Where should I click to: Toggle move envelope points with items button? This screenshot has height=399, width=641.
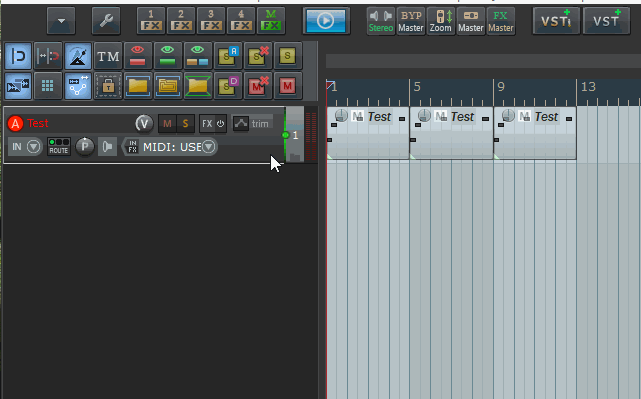point(78,86)
